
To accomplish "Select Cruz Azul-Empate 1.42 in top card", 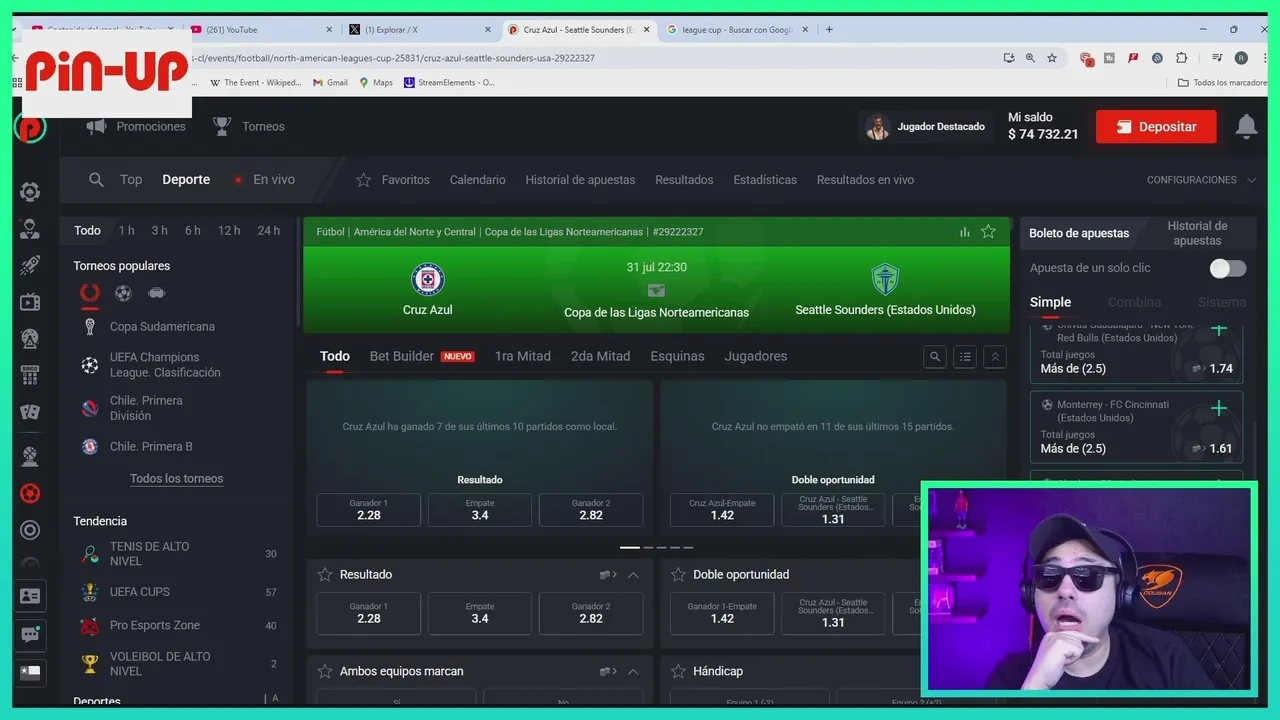I will pos(722,510).
